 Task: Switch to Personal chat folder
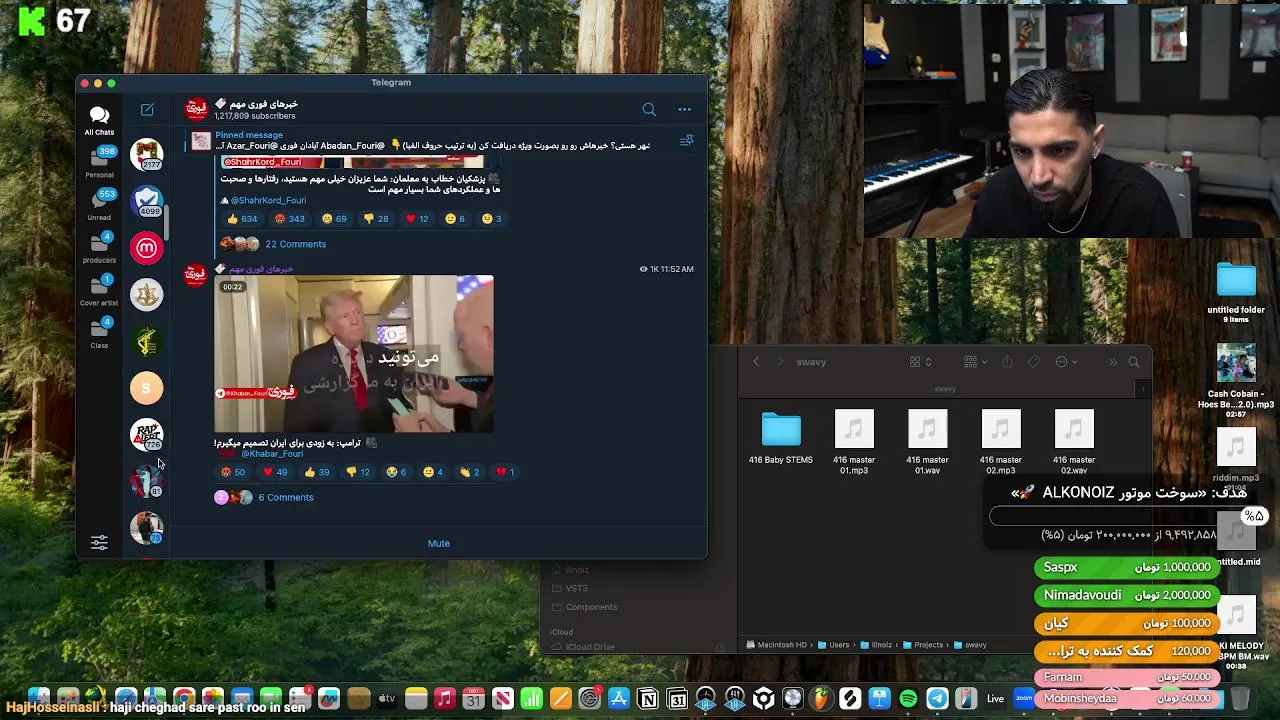tap(99, 162)
